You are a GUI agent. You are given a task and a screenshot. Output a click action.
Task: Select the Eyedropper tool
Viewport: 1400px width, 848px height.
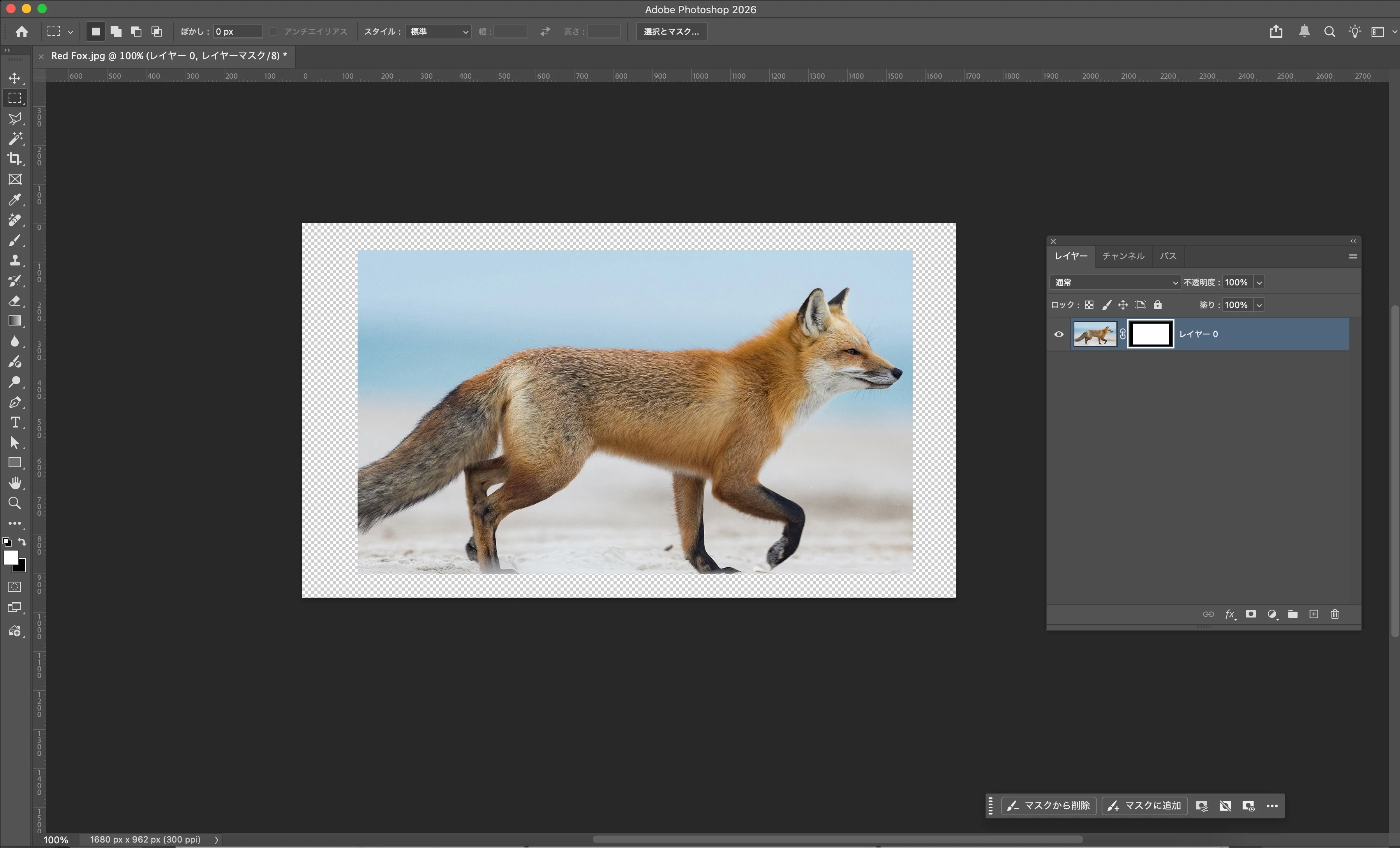(15, 200)
